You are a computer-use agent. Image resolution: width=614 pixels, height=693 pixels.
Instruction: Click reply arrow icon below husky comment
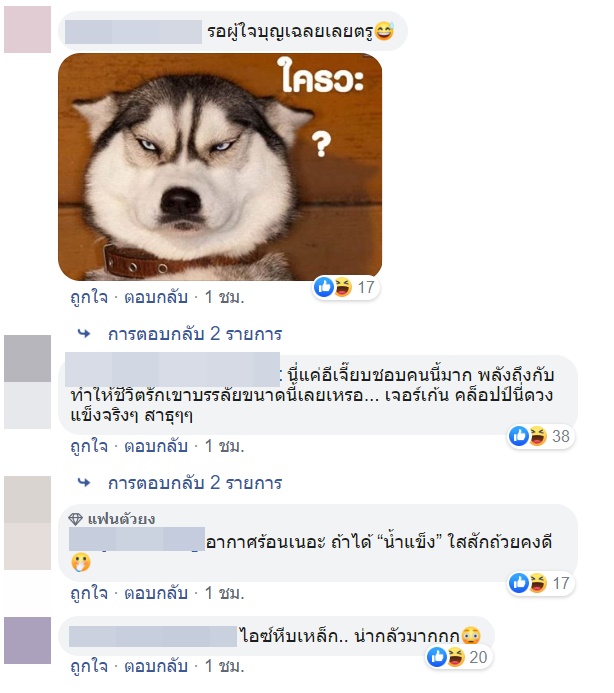(x=84, y=334)
